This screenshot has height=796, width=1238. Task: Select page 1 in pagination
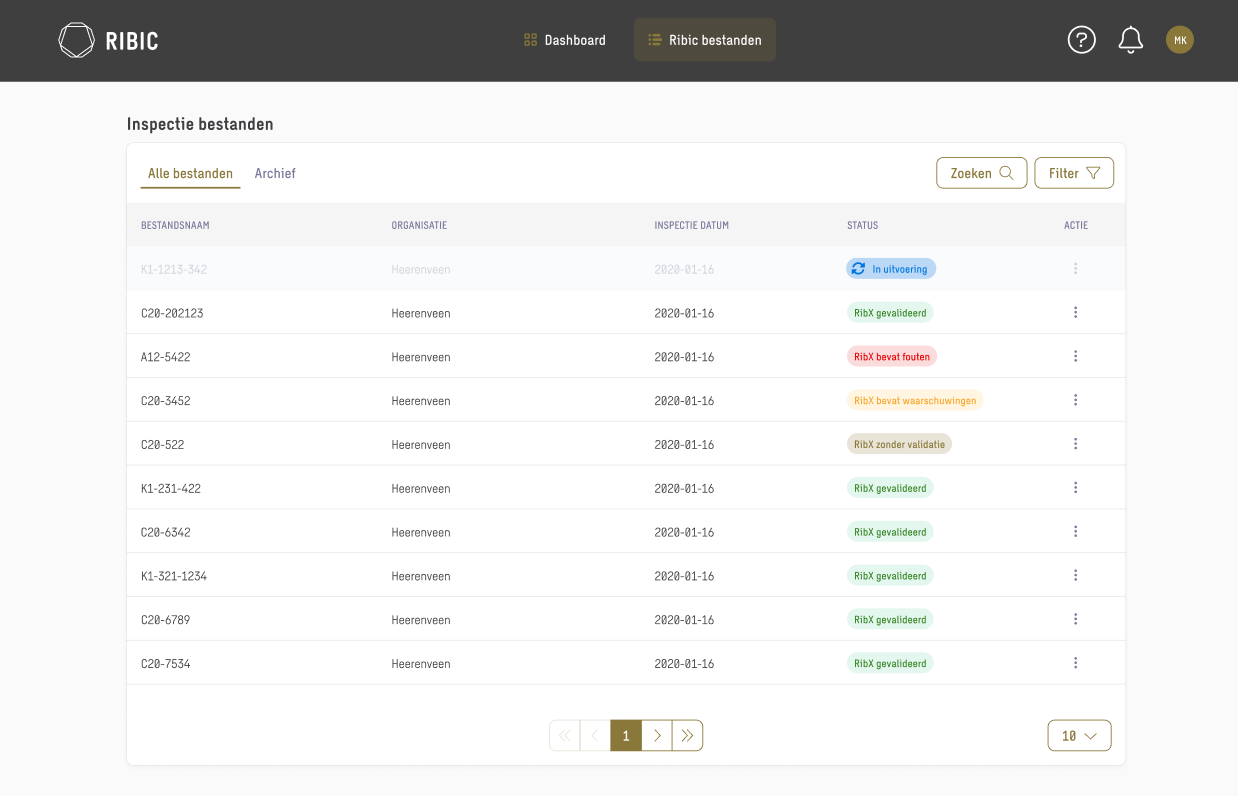coord(626,736)
